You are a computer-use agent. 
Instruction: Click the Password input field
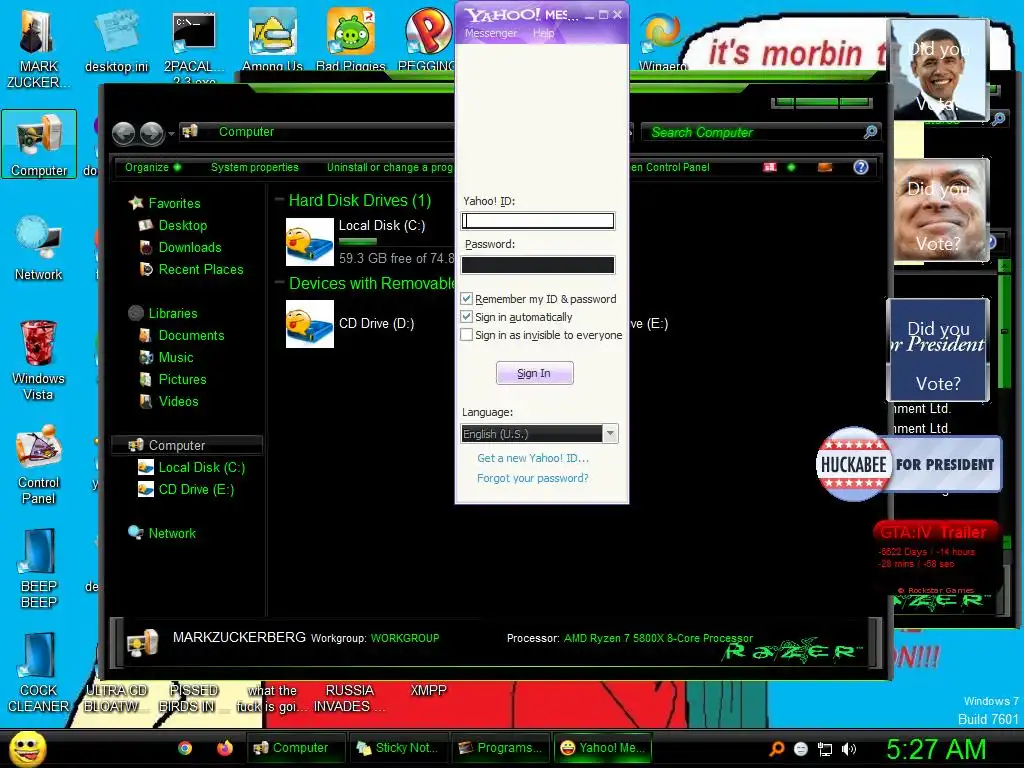pyautogui.click(x=537, y=264)
